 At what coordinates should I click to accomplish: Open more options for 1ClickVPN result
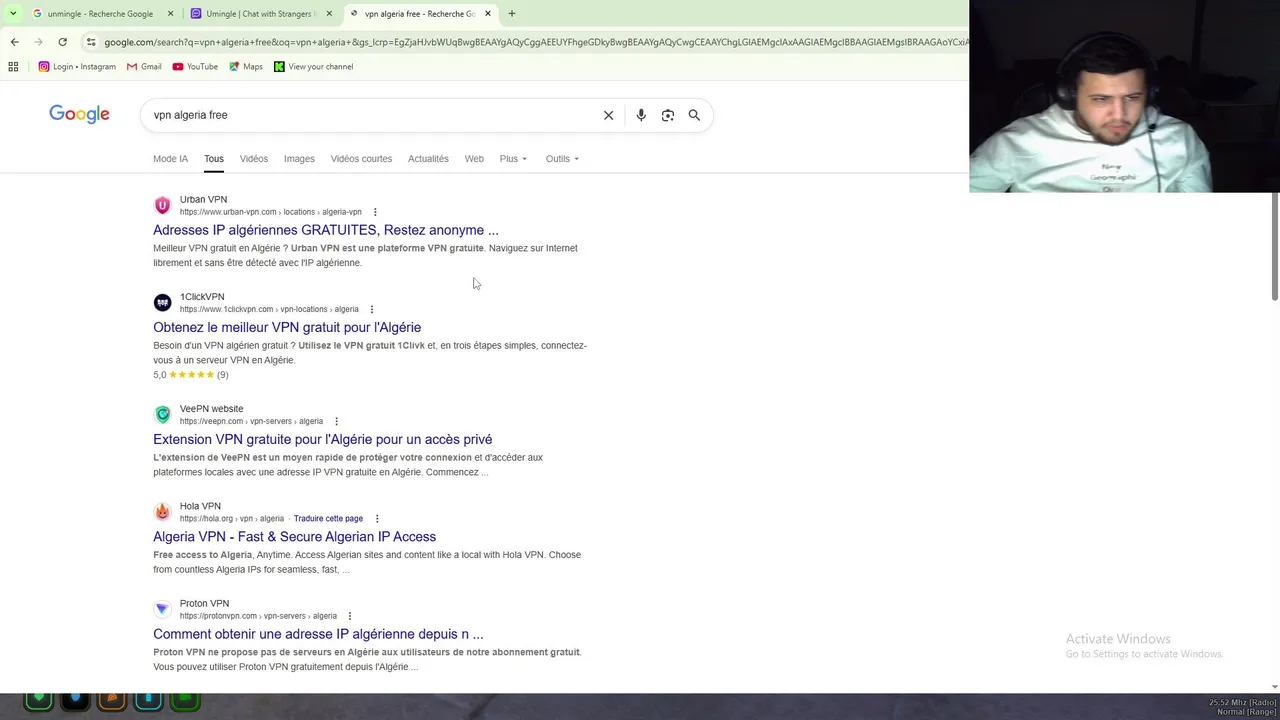tap(372, 309)
